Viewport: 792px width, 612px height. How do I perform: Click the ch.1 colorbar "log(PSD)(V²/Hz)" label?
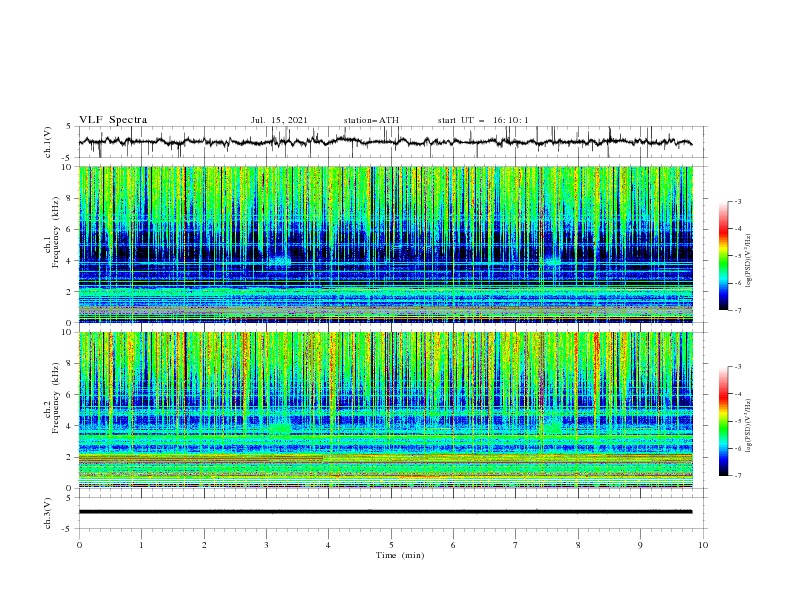[x=749, y=261]
